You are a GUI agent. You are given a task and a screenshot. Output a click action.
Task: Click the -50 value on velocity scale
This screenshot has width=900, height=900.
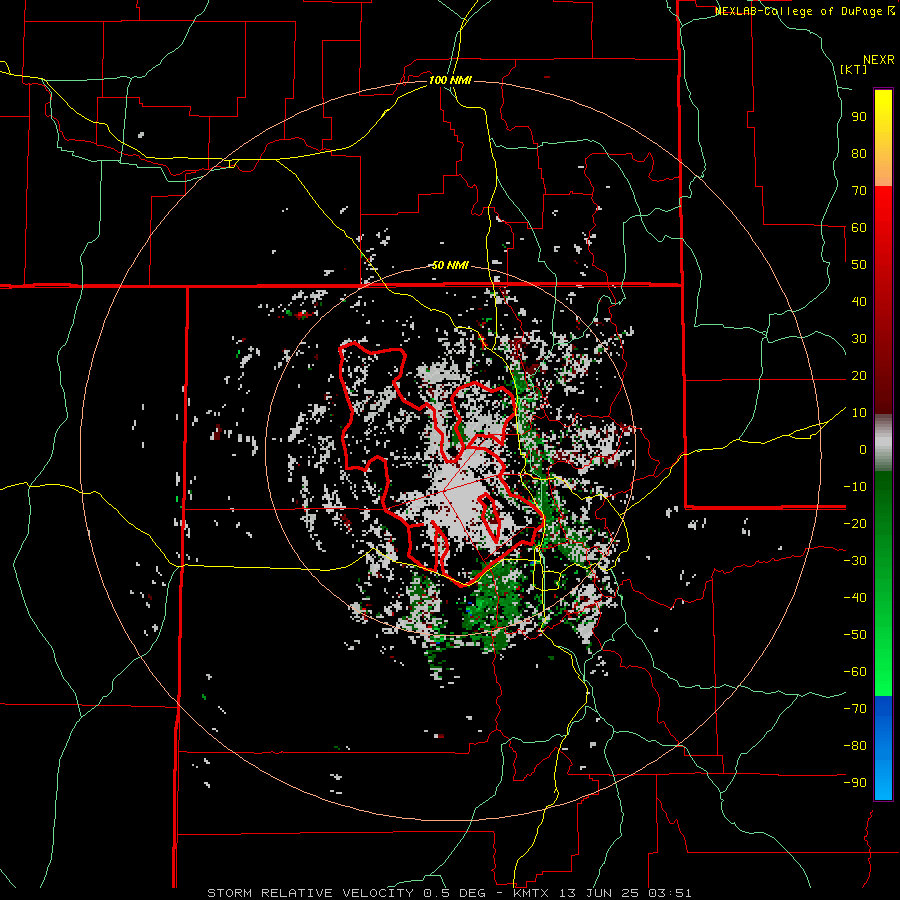click(855, 635)
